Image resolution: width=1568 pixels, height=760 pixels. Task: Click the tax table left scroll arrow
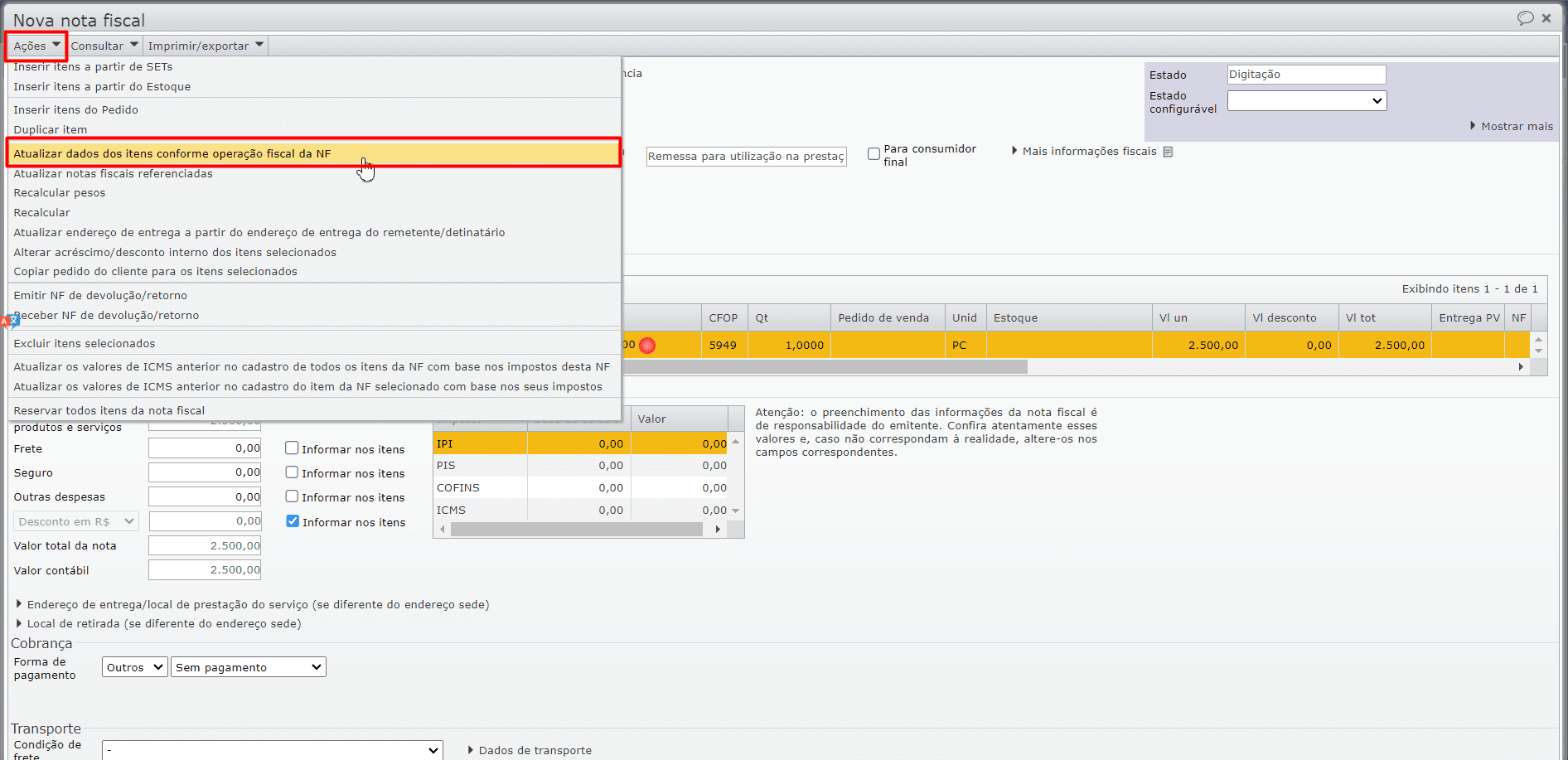443,530
